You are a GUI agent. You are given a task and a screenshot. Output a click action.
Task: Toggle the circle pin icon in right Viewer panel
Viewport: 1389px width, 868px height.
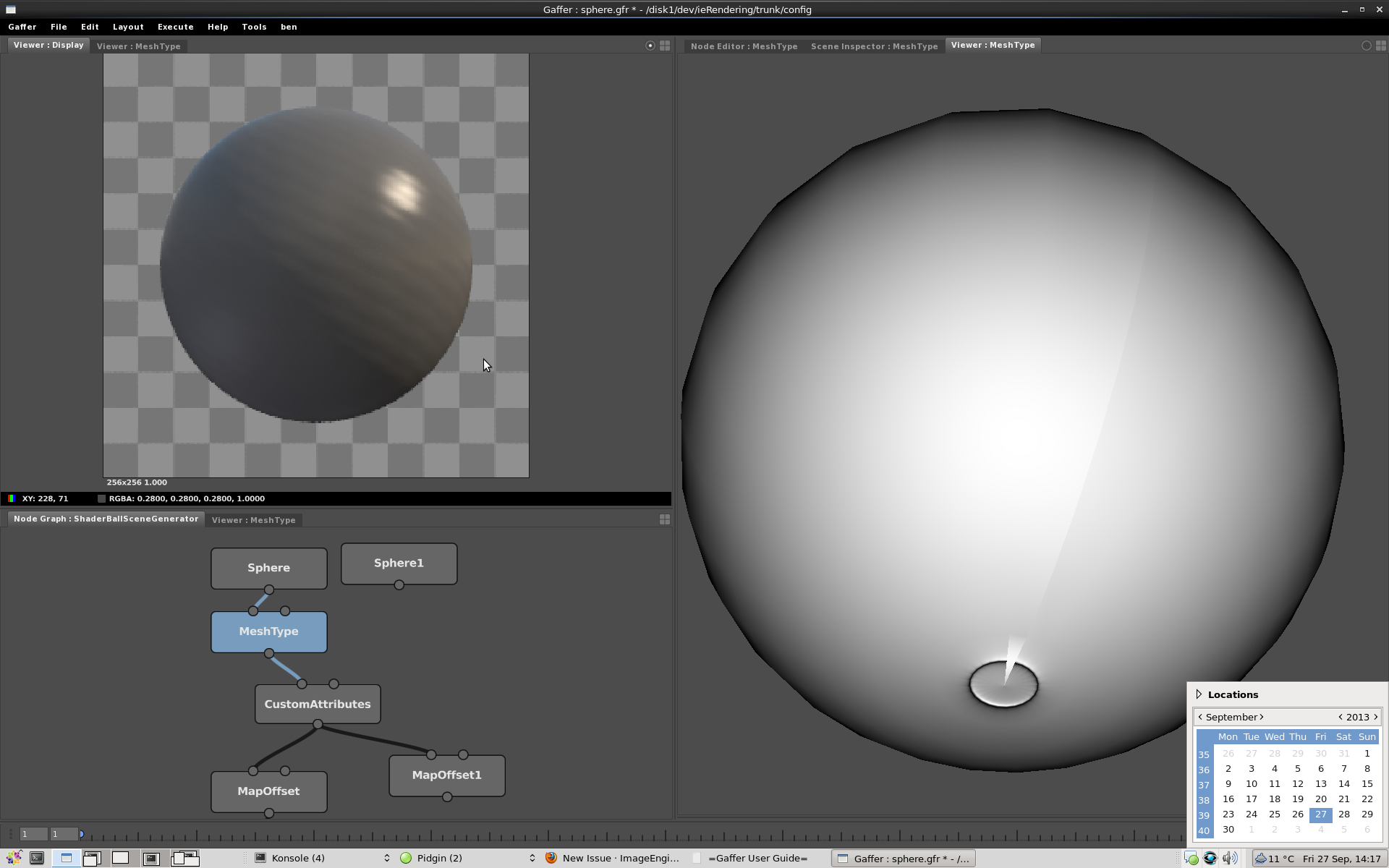click(x=1366, y=46)
